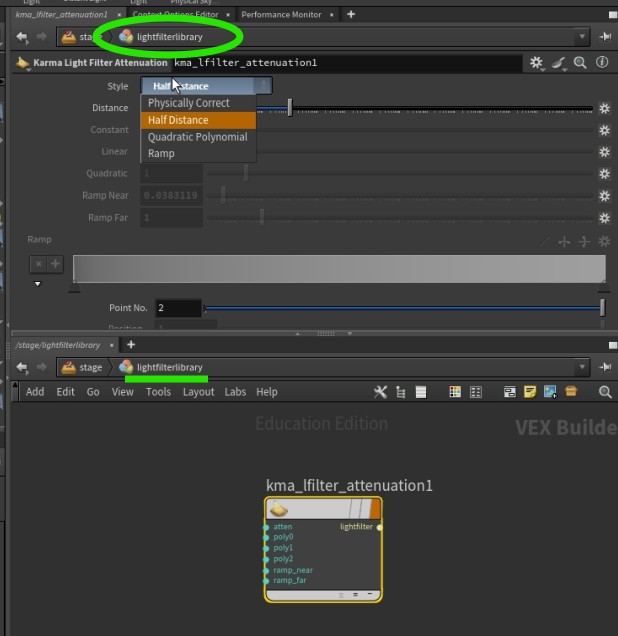Screen dimensions: 618x636
Task: Add a new pane tab in network editor
Action: point(131,345)
